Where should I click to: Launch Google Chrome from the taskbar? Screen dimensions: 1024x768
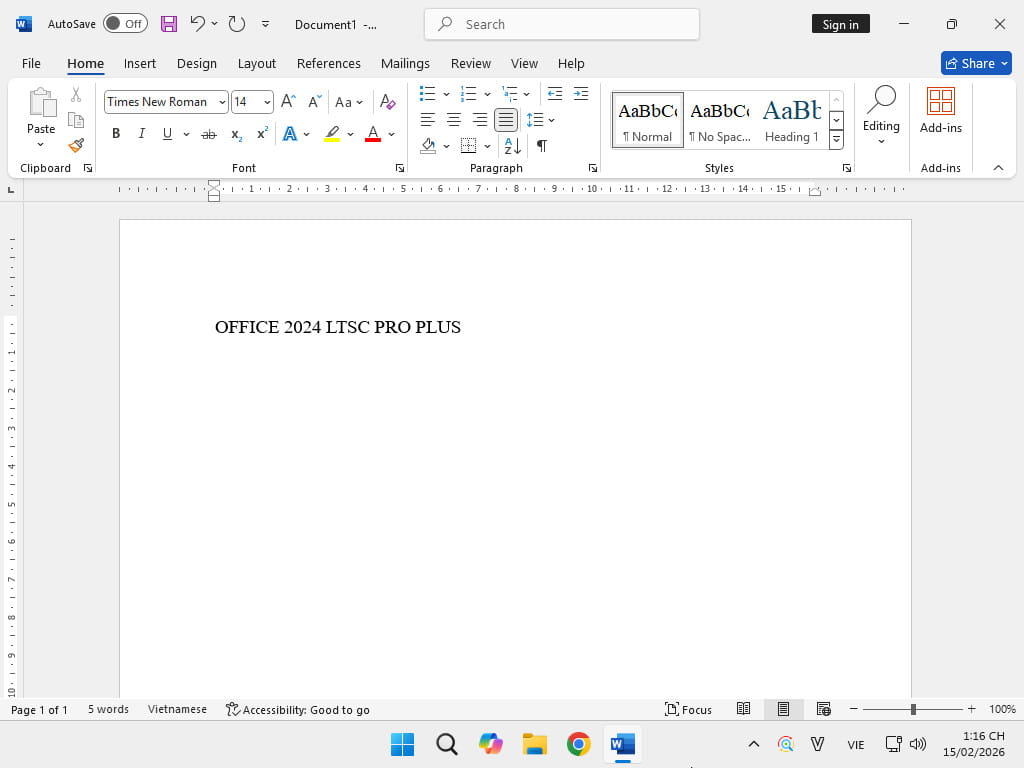point(579,744)
